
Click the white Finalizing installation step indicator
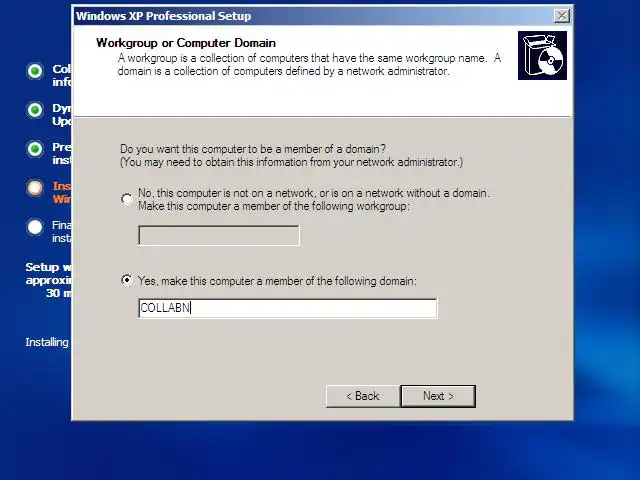tap(35, 227)
